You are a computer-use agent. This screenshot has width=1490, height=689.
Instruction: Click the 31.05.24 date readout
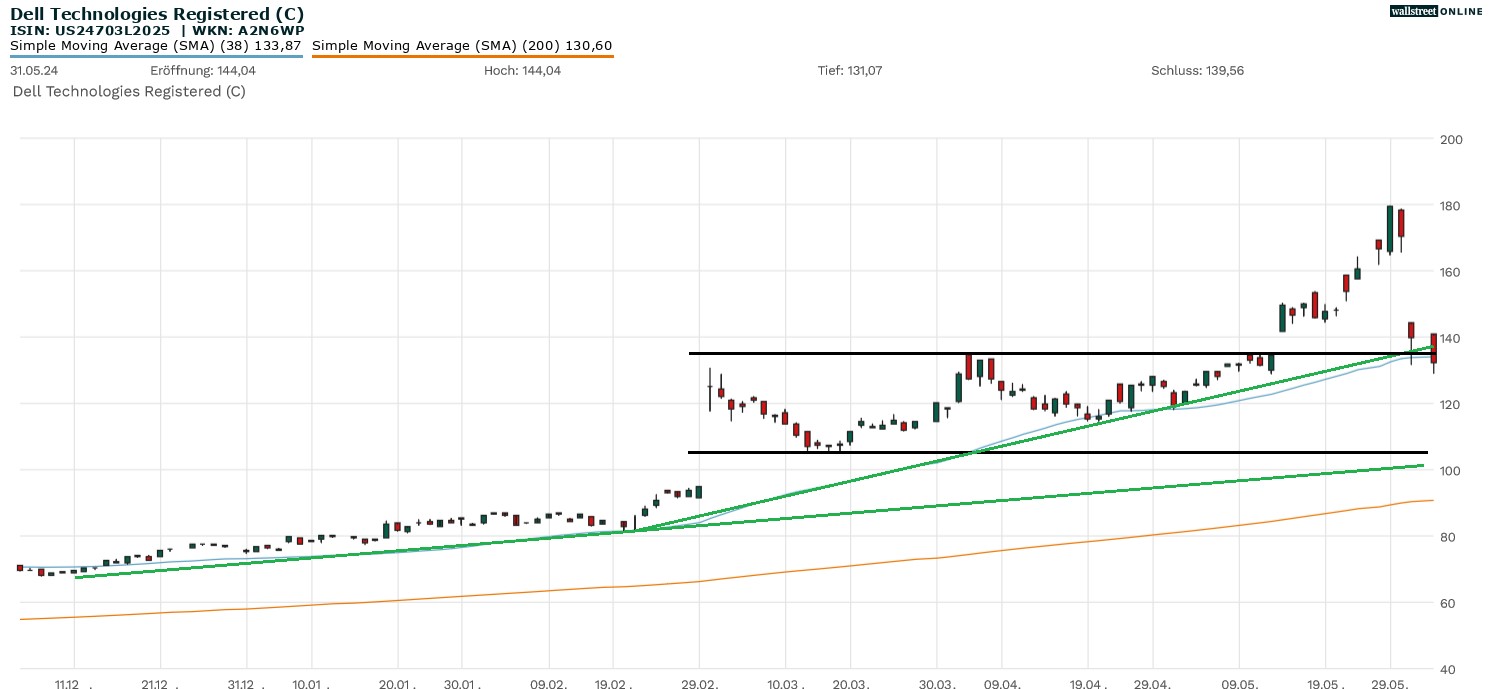32,71
